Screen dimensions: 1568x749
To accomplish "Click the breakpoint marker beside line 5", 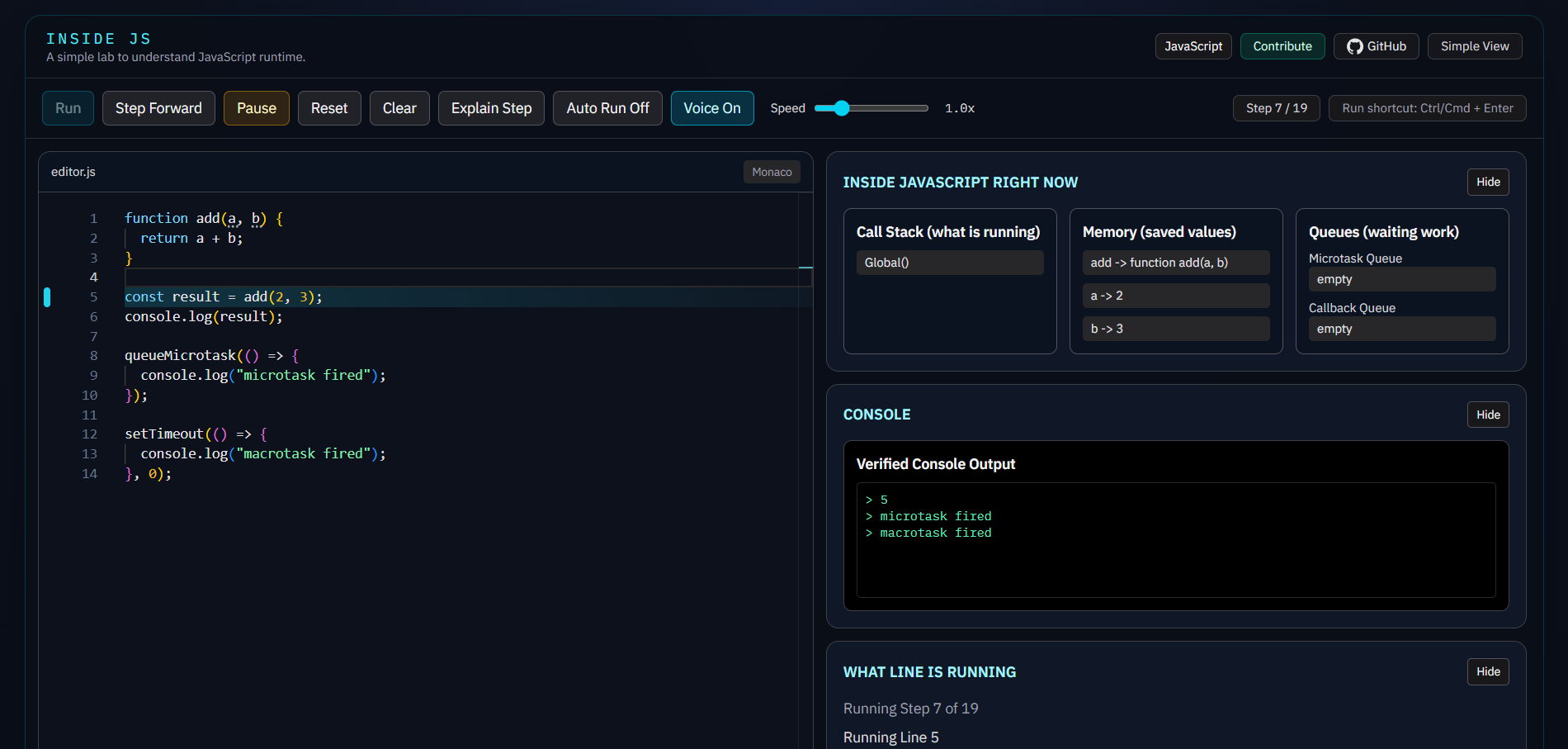I will click(x=47, y=297).
